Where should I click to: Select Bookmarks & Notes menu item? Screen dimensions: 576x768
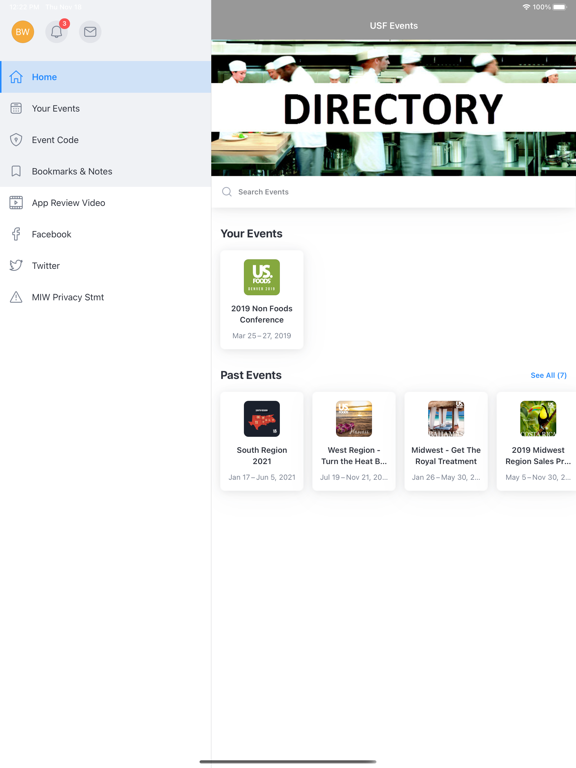[106, 171]
